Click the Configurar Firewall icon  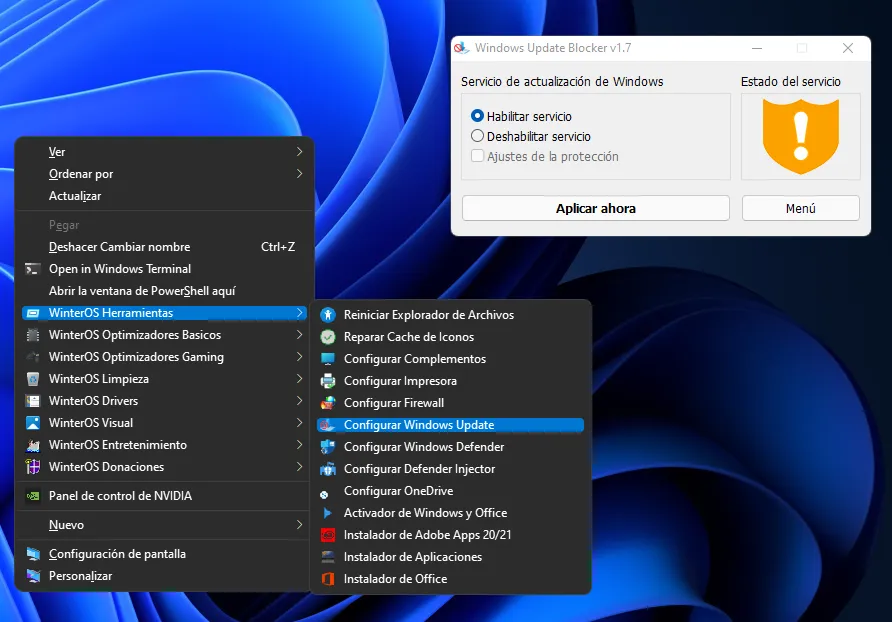327,403
